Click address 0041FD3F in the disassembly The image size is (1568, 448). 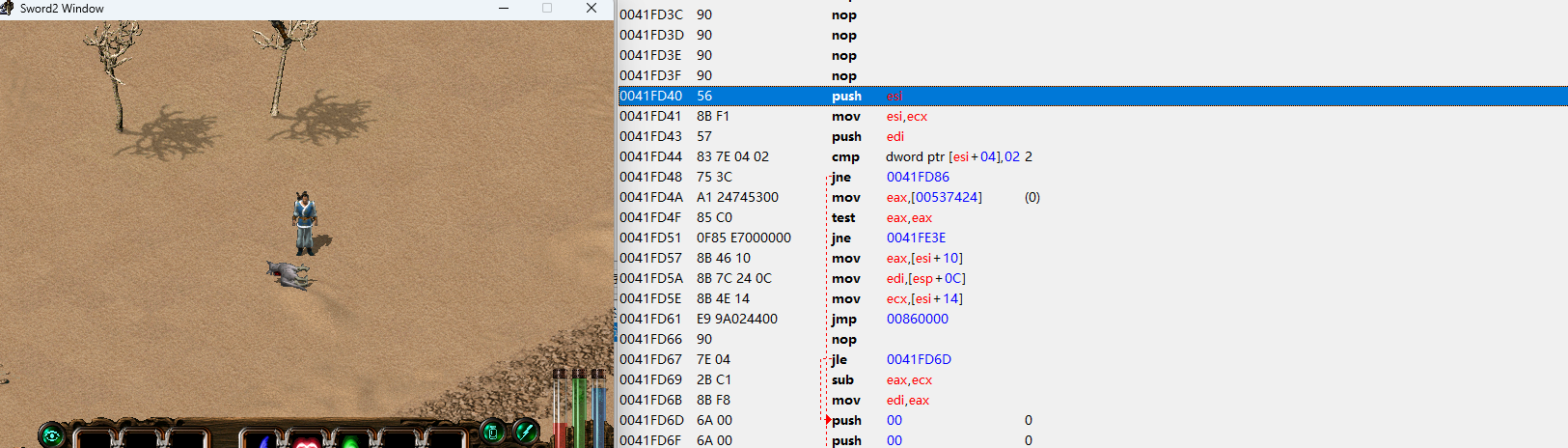click(x=650, y=75)
